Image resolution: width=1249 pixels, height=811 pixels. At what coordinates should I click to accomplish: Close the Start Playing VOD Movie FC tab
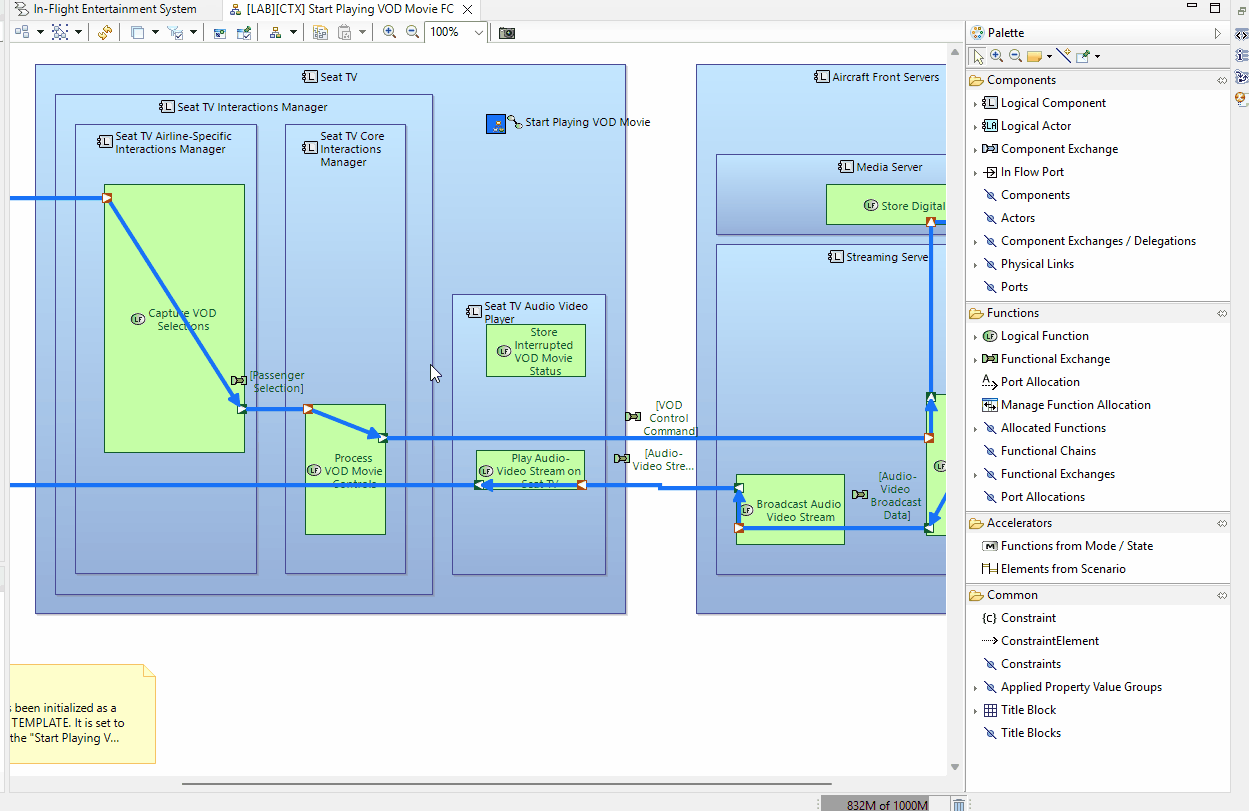(x=467, y=9)
